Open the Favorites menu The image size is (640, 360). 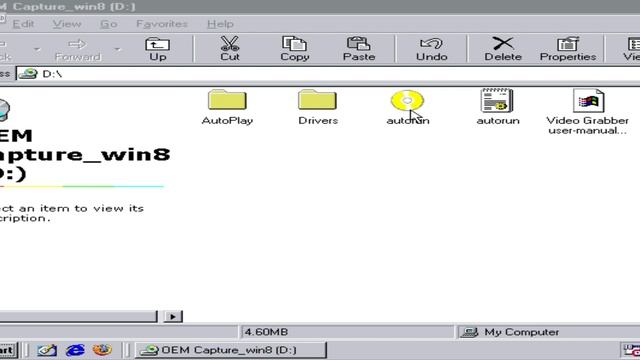[x=162, y=24]
